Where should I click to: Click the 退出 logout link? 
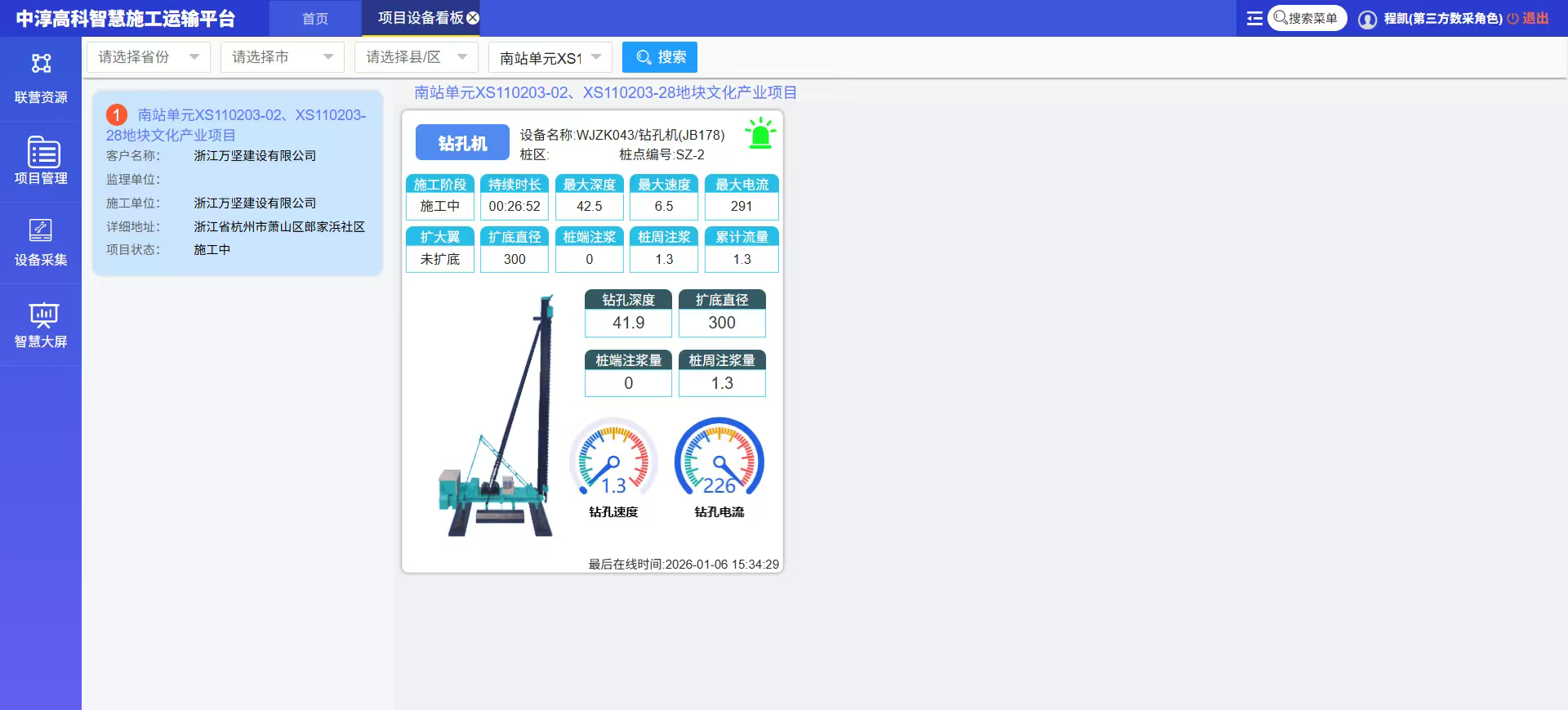click(1529, 18)
